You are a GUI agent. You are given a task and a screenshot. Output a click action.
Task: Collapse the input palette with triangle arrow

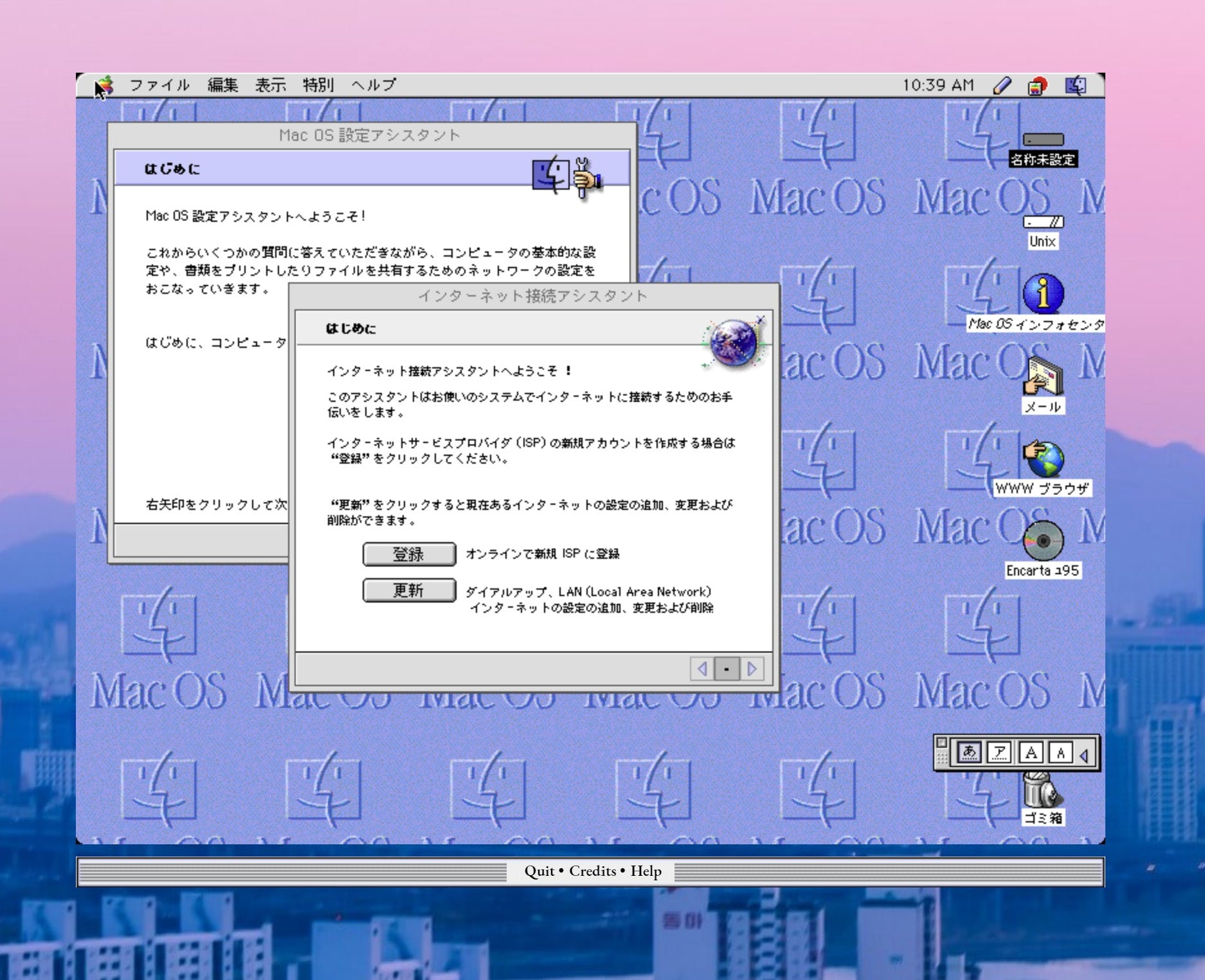(x=1085, y=755)
